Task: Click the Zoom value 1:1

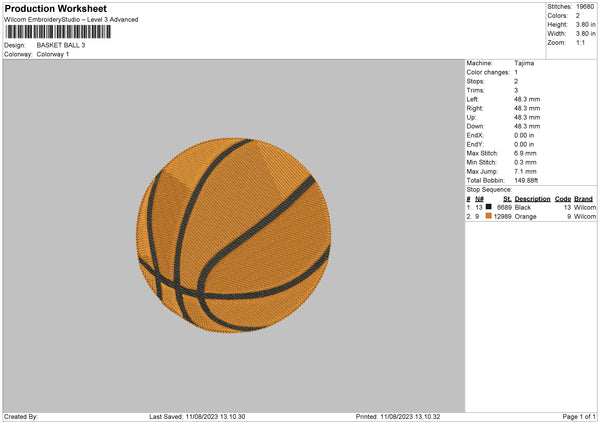Action: (x=580, y=42)
